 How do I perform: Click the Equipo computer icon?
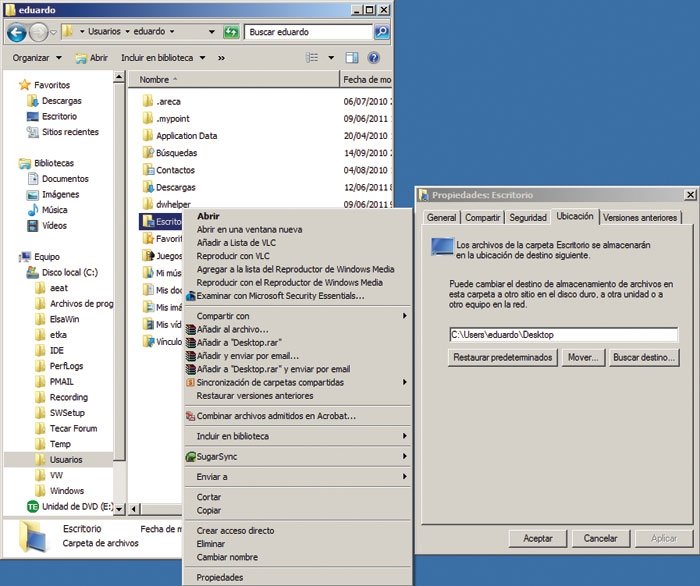pyautogui.click(x=25, y=257)
